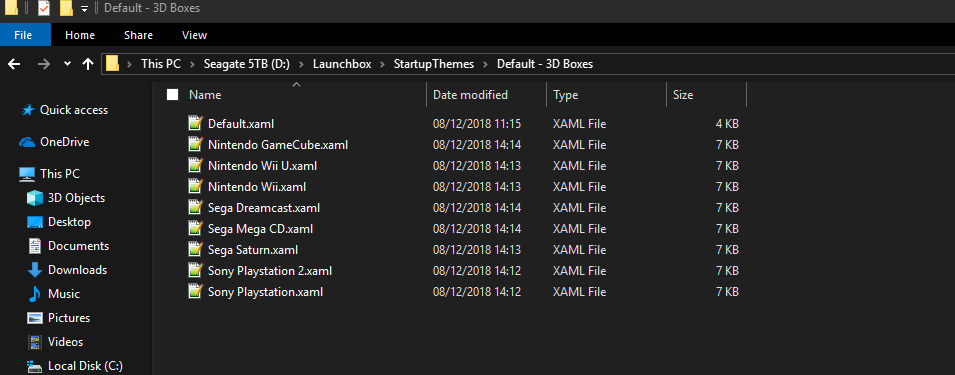Click the Sega Dreamcast.xaml file icon

click(x=195, y=208)
